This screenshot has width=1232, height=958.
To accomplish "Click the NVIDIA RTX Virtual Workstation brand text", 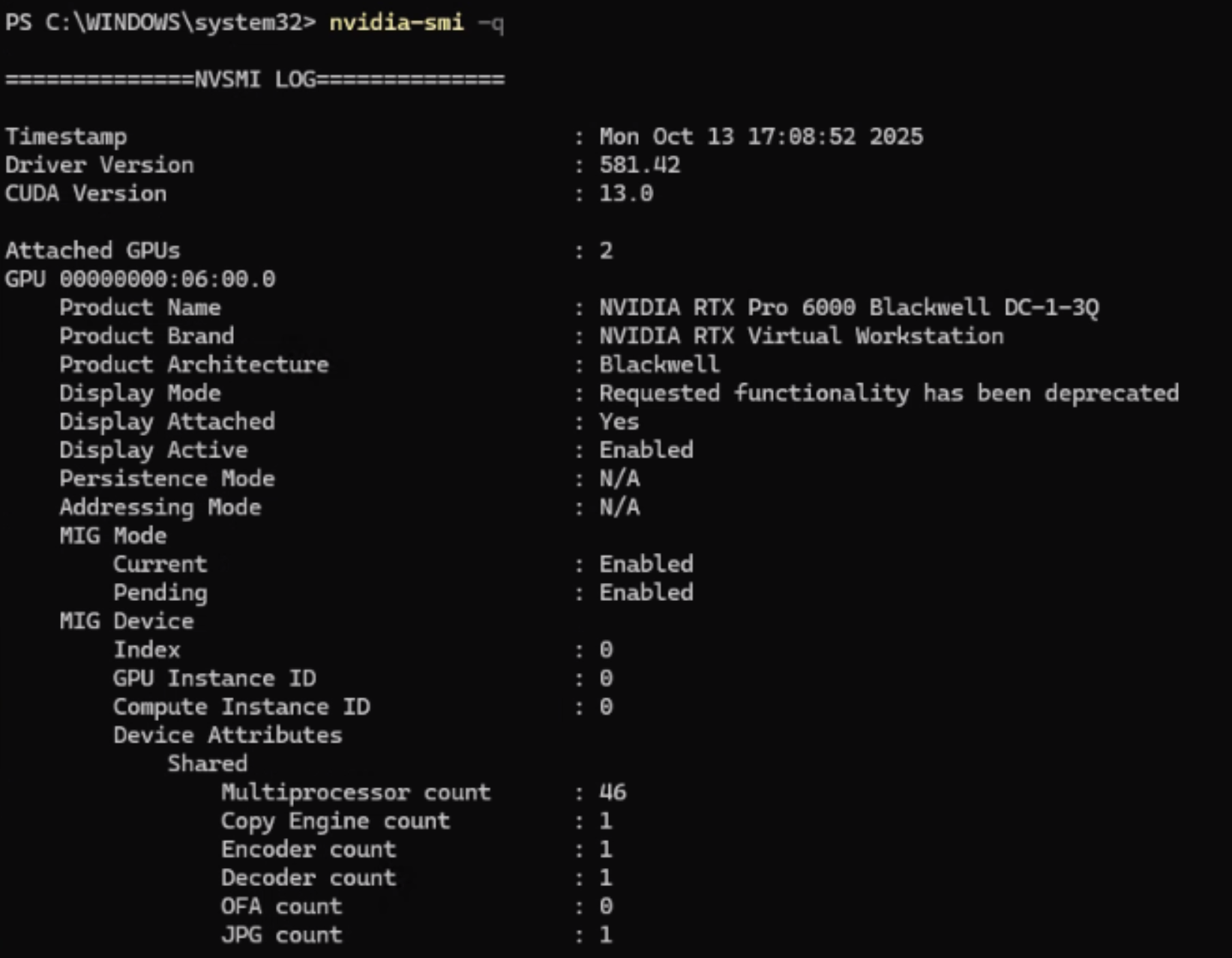I will (801, 336).
